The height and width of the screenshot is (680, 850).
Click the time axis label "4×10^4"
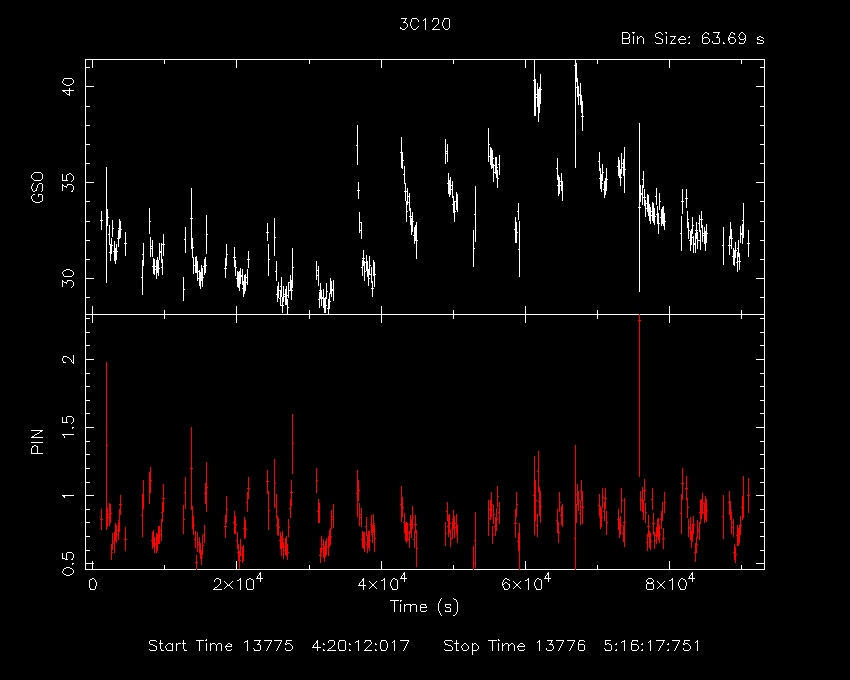point(382,583)
